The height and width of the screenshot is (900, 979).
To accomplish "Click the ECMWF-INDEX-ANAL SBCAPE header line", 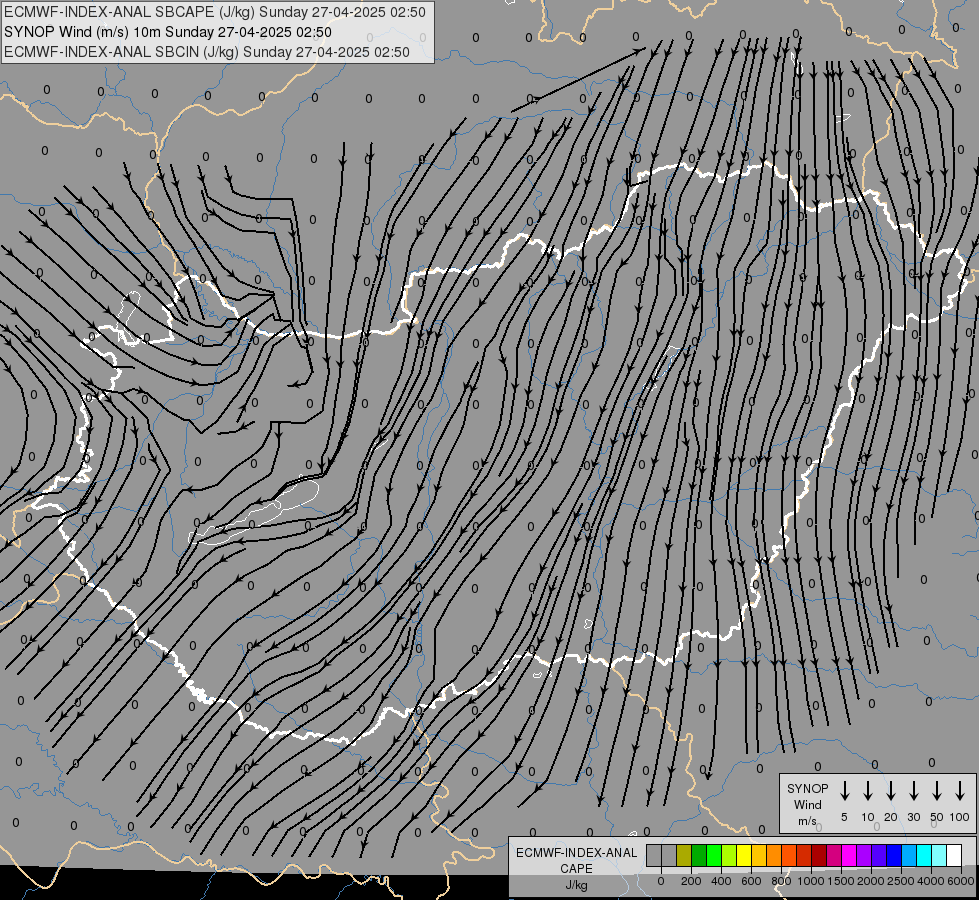I will tap(215, 12).
